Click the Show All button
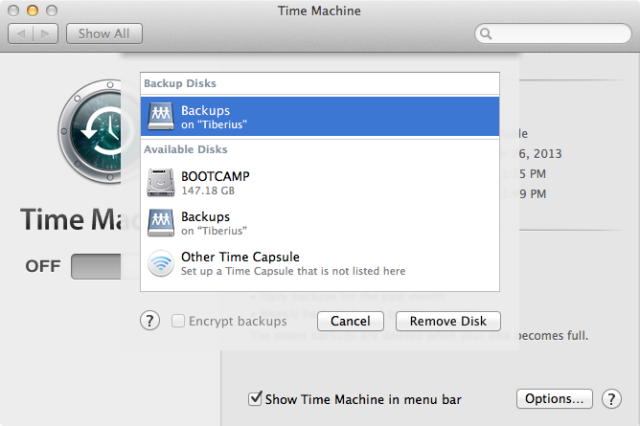Image resolution: width=640 pixels, height=426 pixels. (x=104, y=33)
